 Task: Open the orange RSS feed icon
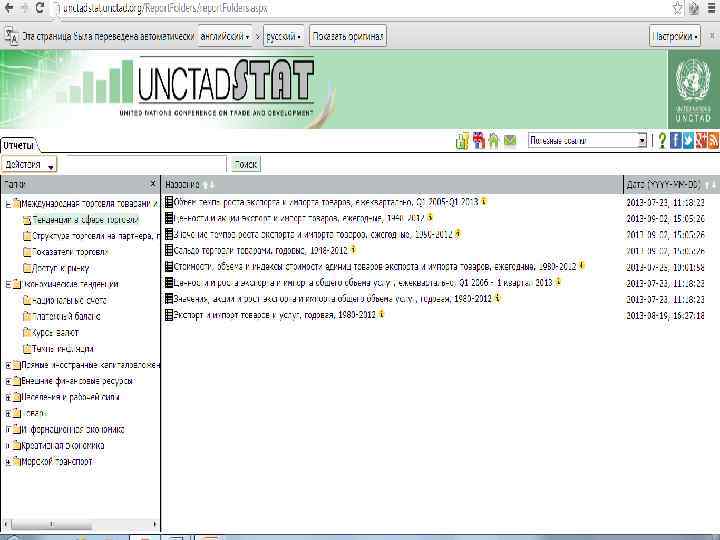click(x=713, y=141)
